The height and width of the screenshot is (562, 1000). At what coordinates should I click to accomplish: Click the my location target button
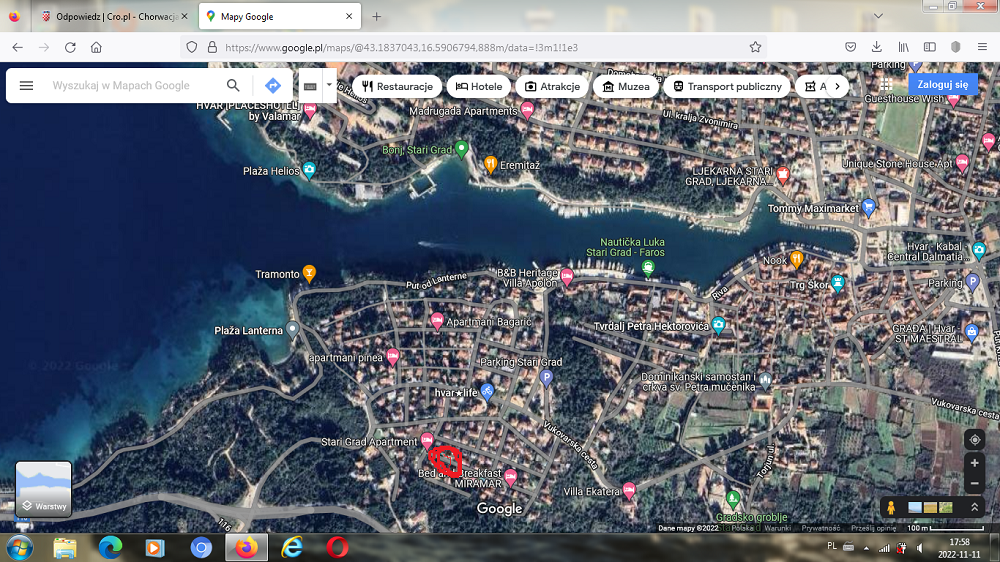pyautogui.click(x=975, y=440)
